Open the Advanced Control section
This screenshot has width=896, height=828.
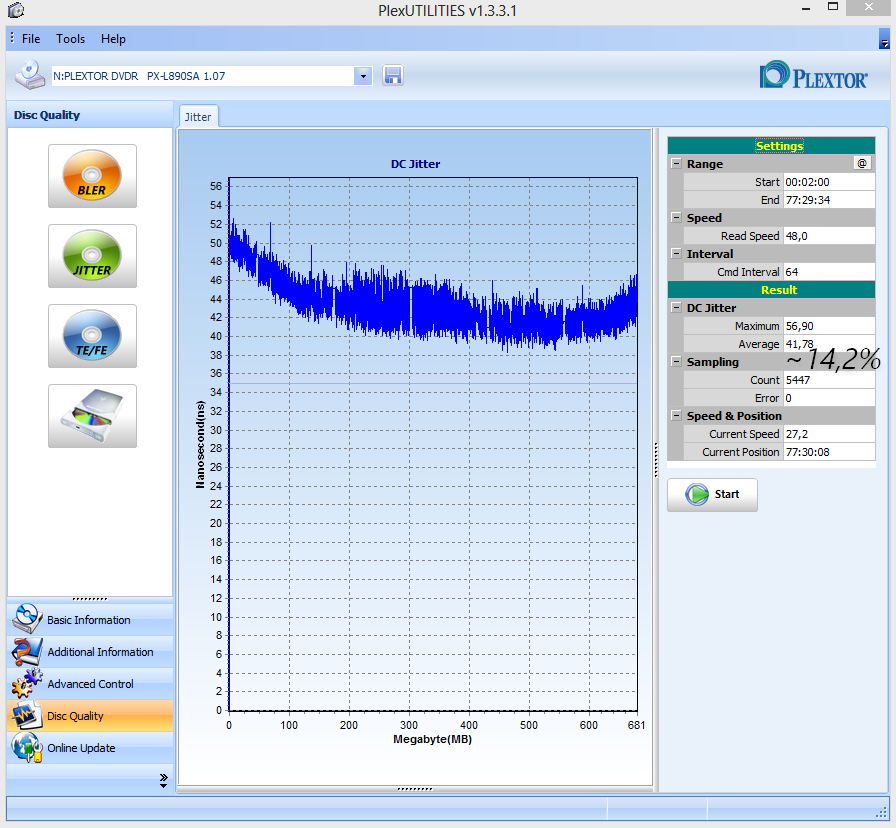pos(90,683)
